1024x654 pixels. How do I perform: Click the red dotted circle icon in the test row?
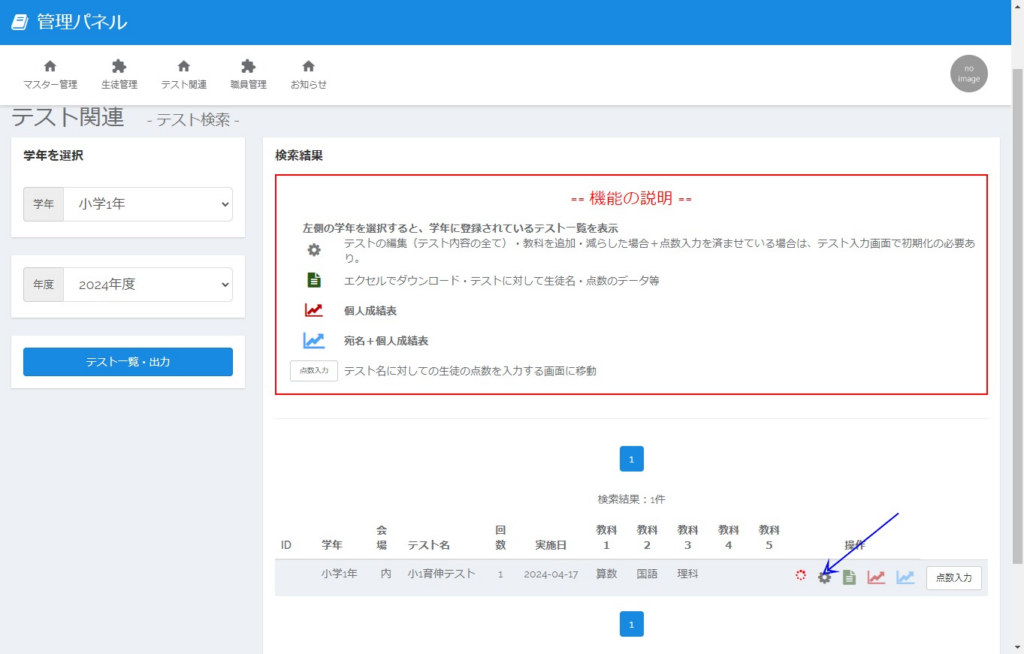coord(800,576)
